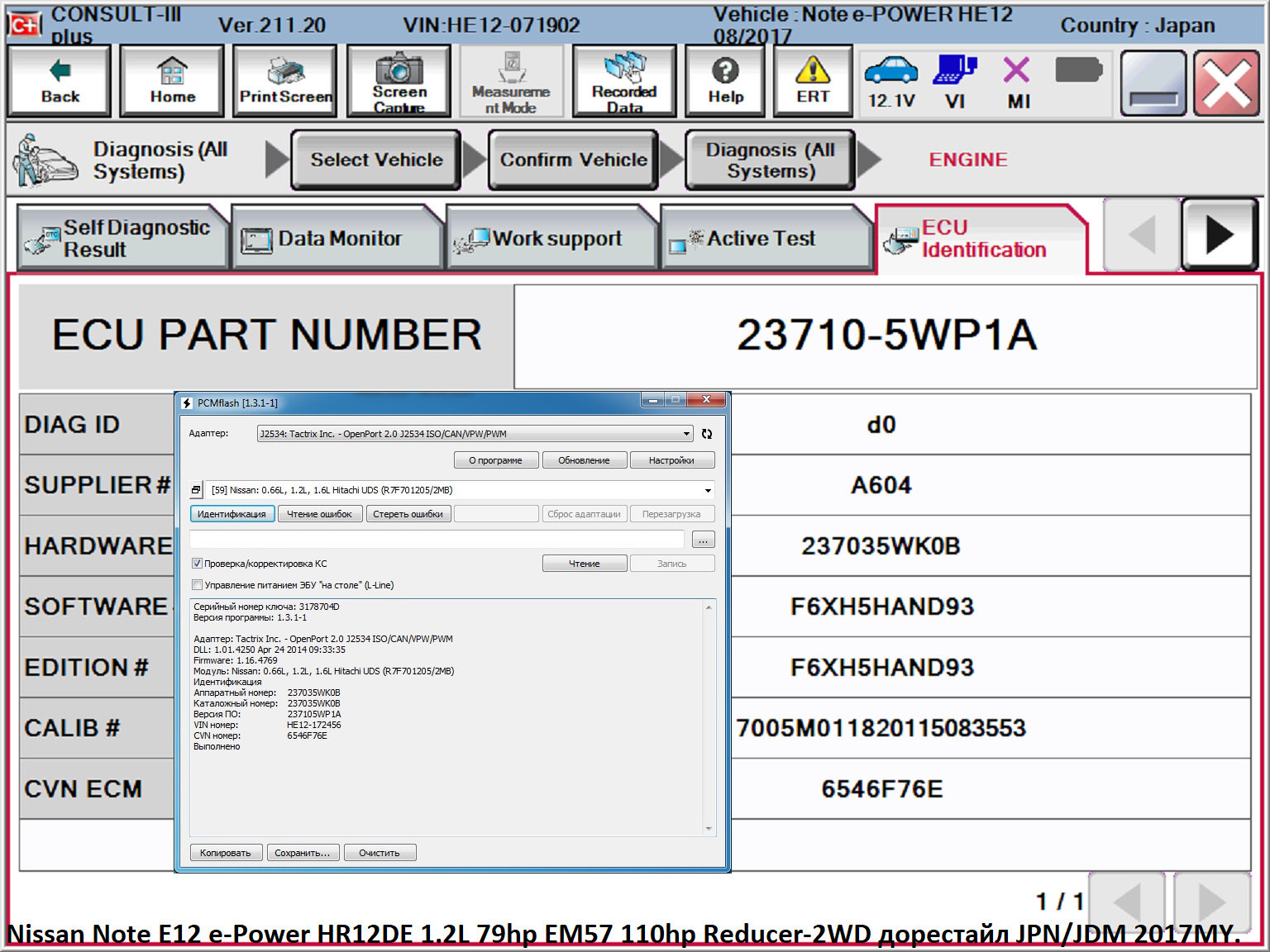1270x952 pixels.
Task: Switch to Active Test tab
Action: [766, 238]
